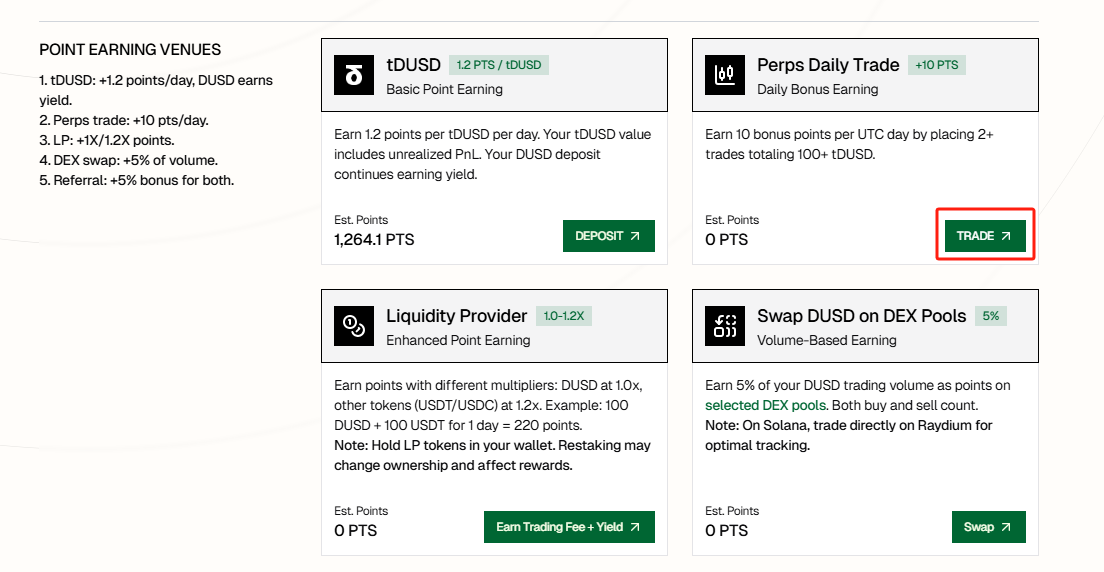The width and height of the screenshot is (1104, 572).
Task: Click the POINT EARNING VENUES heading
Action: click(130, 50)
